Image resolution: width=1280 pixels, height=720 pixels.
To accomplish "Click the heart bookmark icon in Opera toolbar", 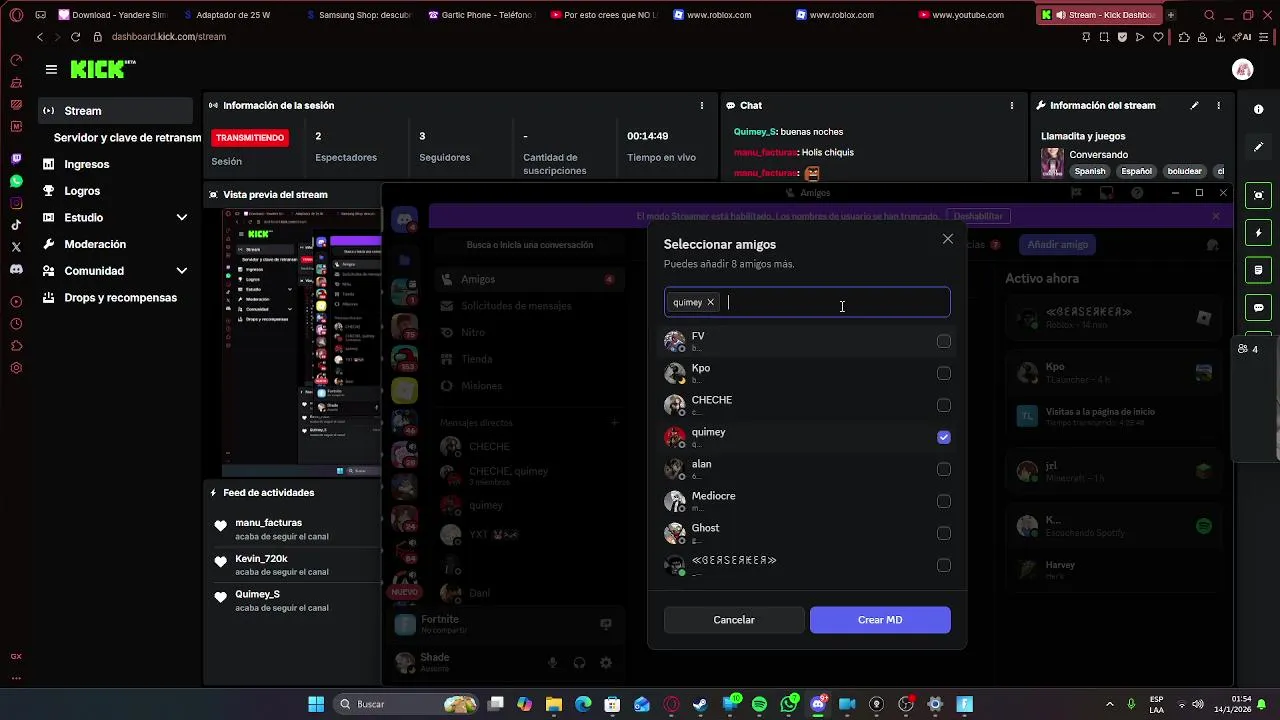I will point(1158,37).
